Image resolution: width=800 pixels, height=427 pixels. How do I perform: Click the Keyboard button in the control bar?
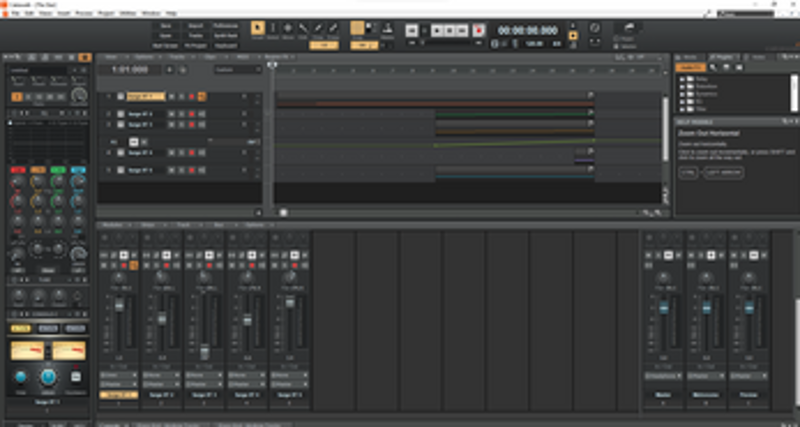pyautogui.click(x=226, y=45)
